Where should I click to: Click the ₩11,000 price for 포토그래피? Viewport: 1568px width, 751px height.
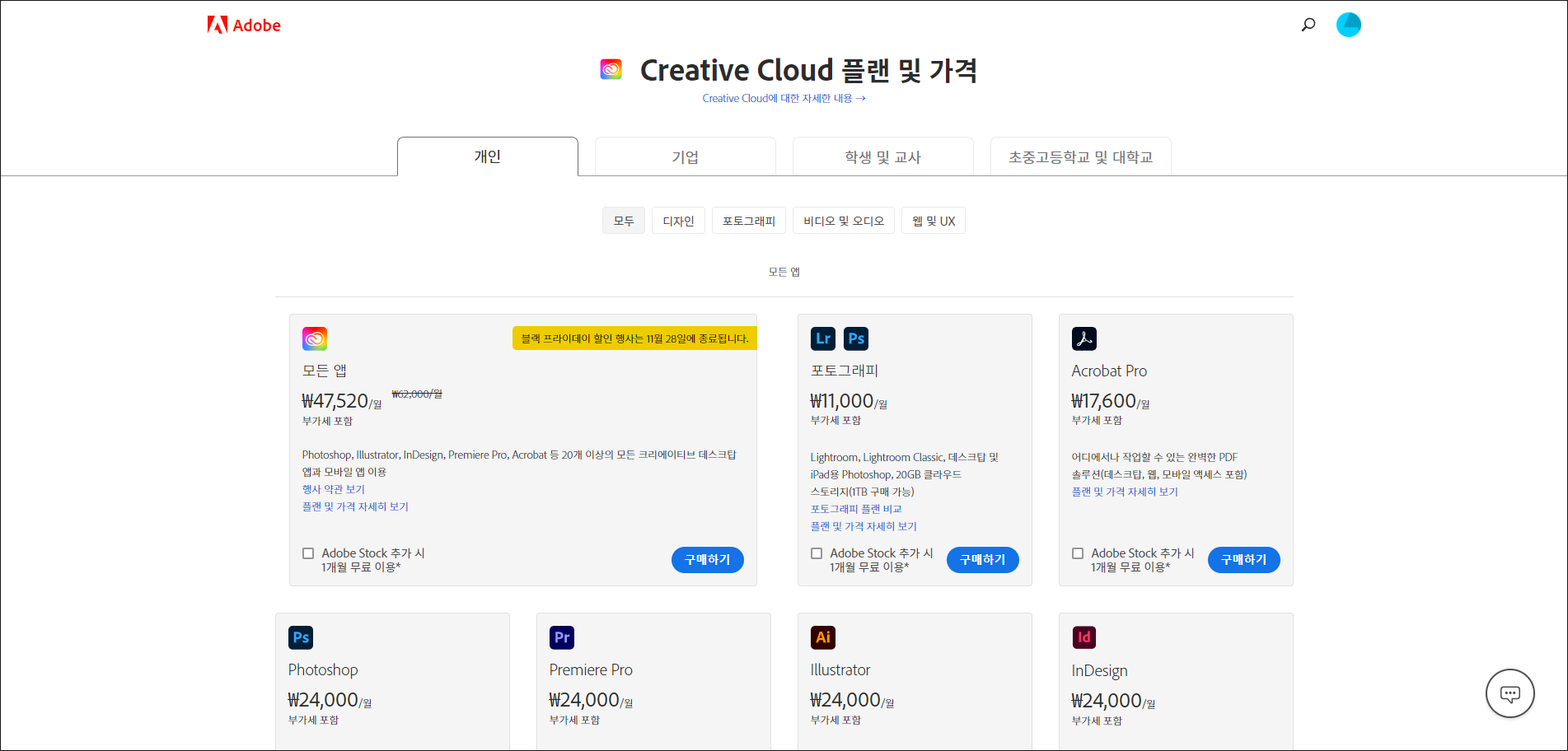[849, 402]
